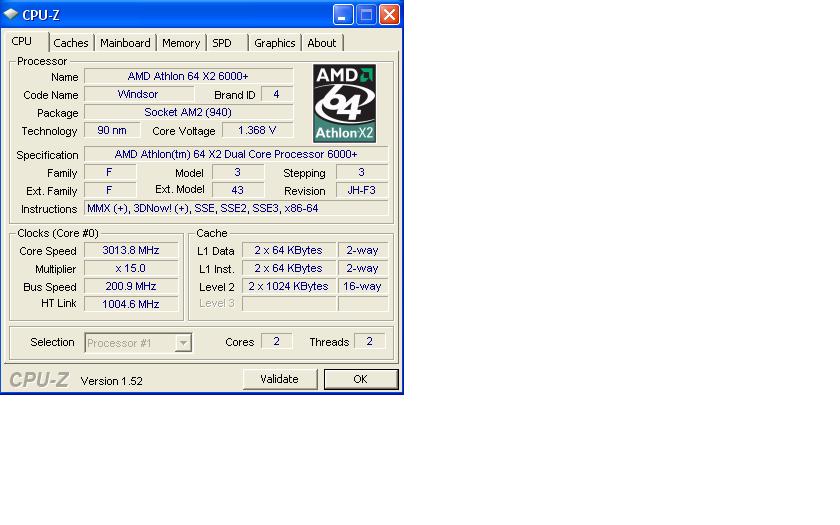The height and width of the screenshot is (525, 840).
Task: Open the About tab
Action: (x=321, y=43)
